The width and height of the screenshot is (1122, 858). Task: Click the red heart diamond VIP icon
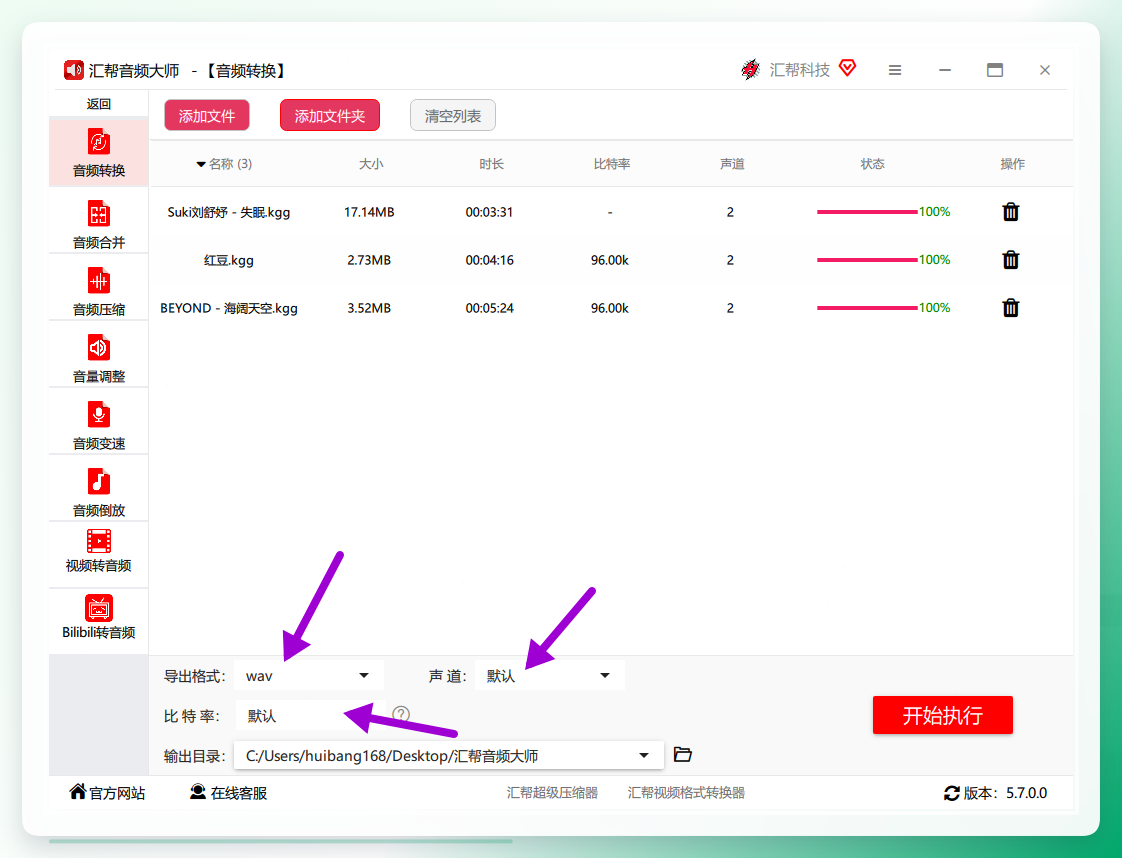point(847,68)
